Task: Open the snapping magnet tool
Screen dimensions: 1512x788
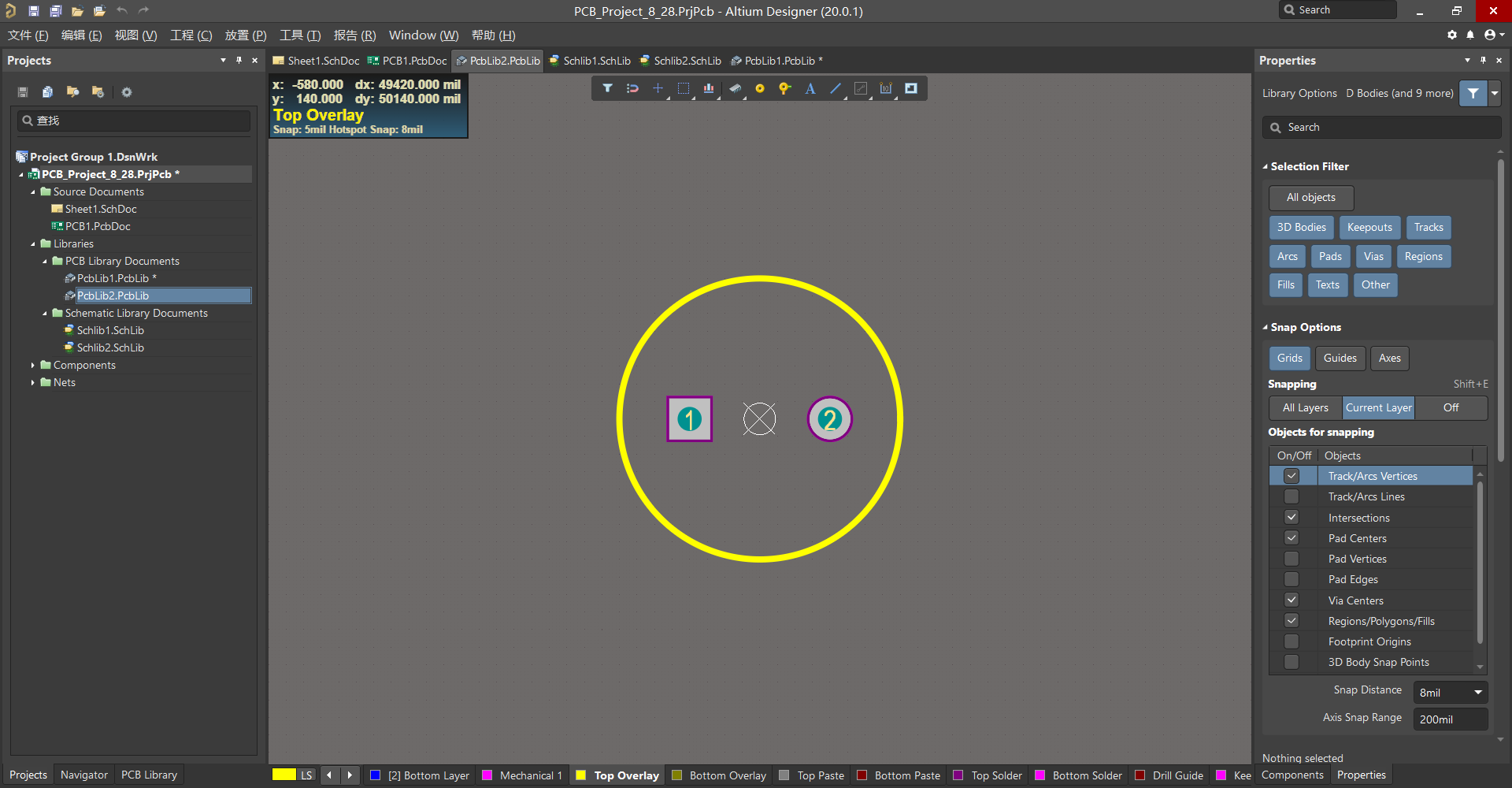Action: tap(632, 88)
